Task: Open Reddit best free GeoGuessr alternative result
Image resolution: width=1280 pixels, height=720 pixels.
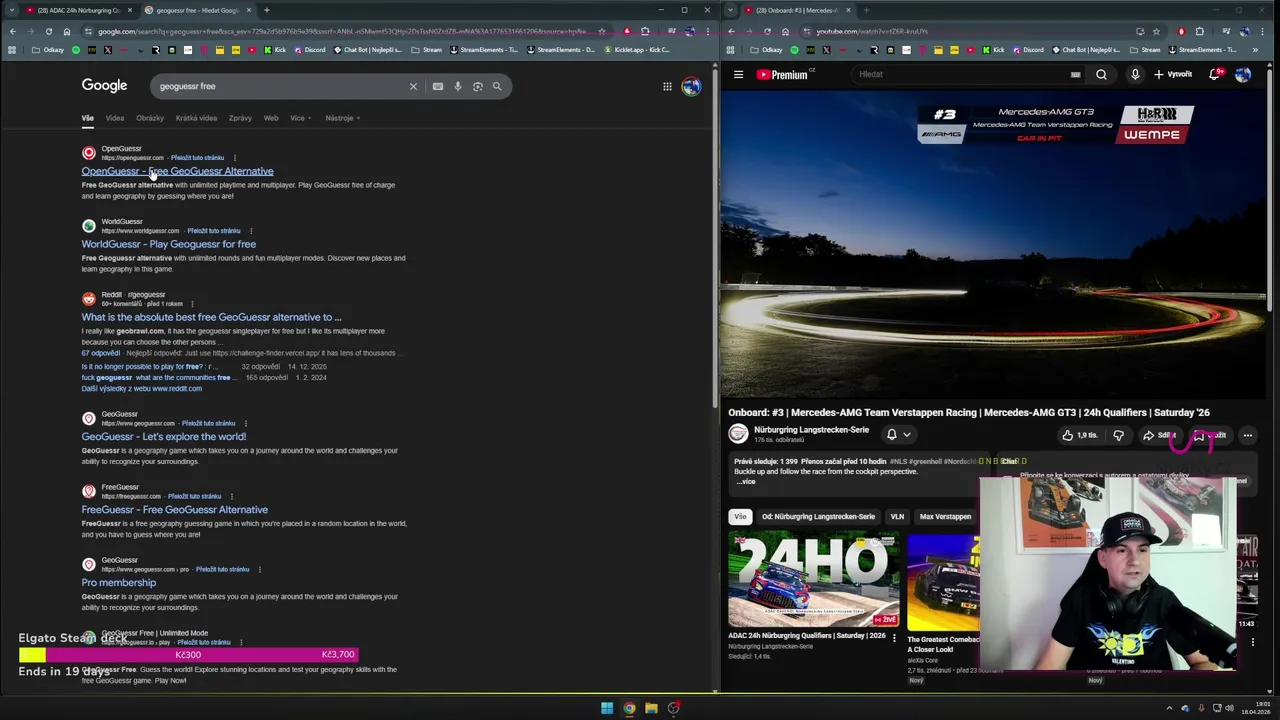Action: click(211, 317)
